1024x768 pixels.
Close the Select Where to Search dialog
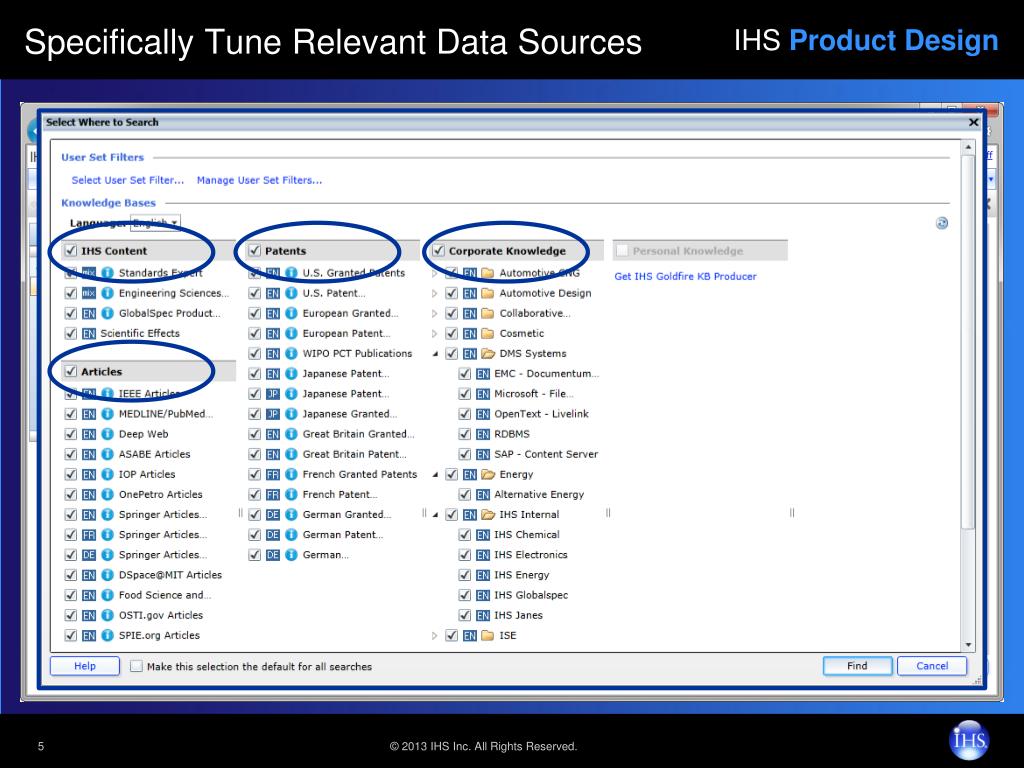[x=974, y=122]
